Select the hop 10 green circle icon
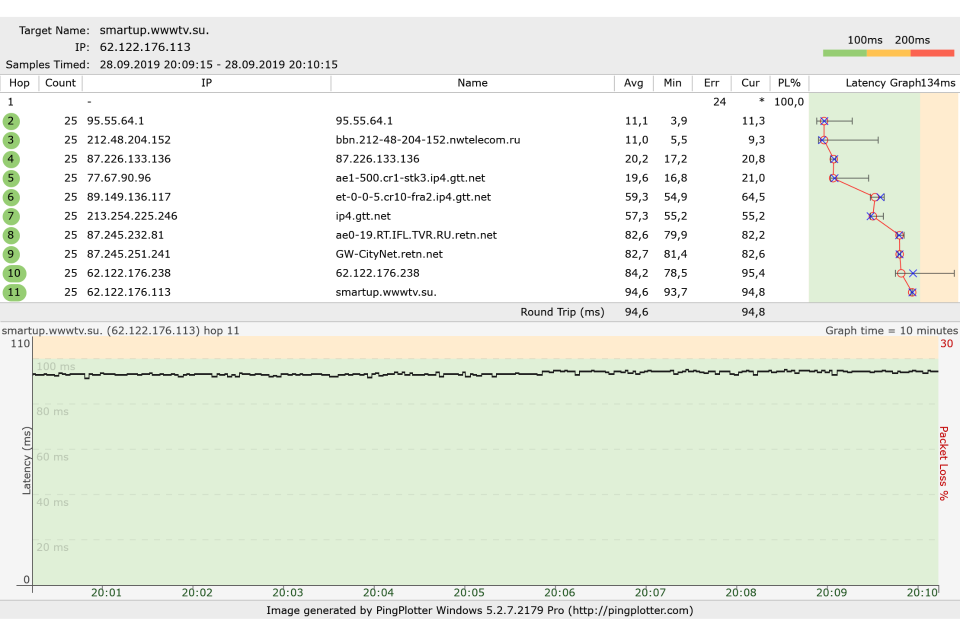The width and height of the screenshot is (960, 640). (x=13, y=273)
